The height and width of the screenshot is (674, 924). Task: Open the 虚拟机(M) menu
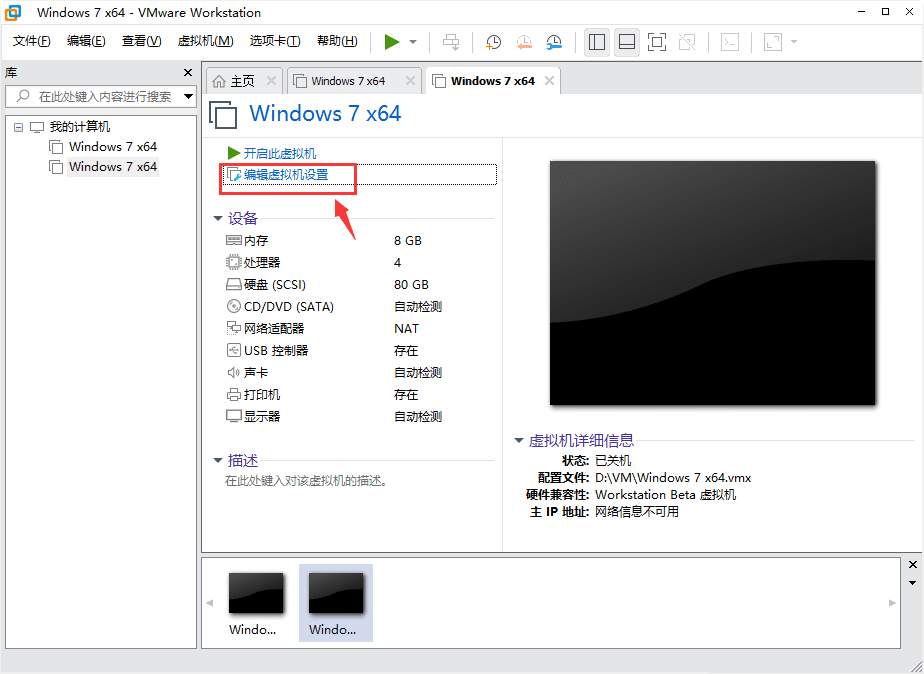click(x=206, y=41)
